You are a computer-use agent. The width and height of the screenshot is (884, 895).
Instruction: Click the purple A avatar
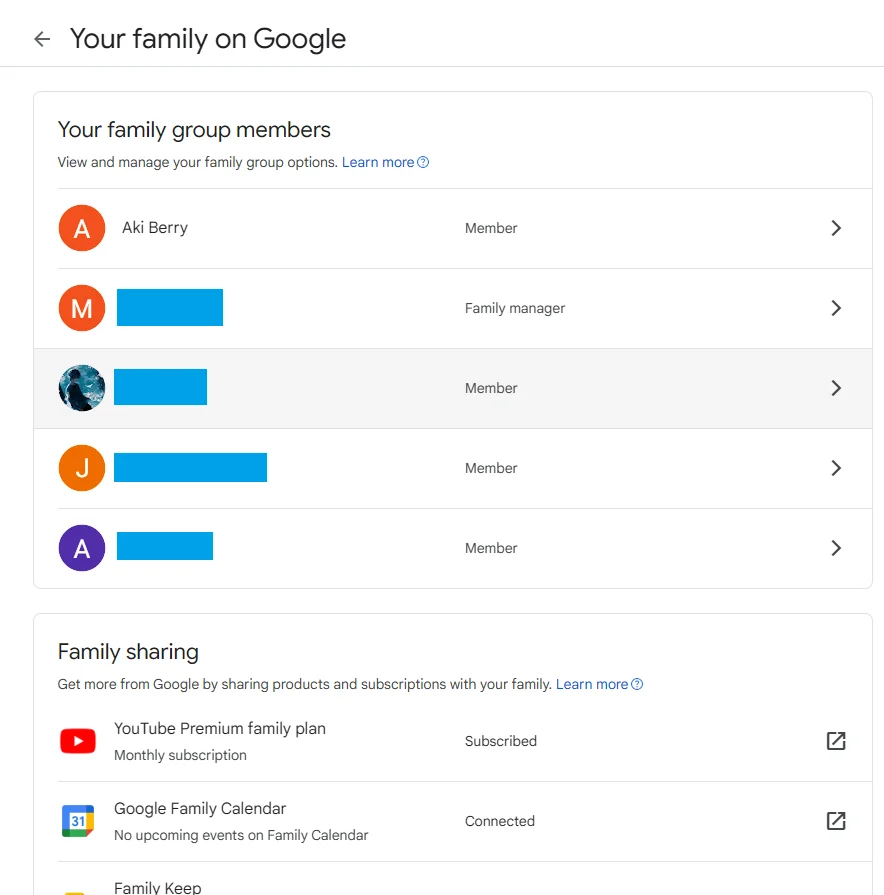pyautogui.click(x=82, y=548)
